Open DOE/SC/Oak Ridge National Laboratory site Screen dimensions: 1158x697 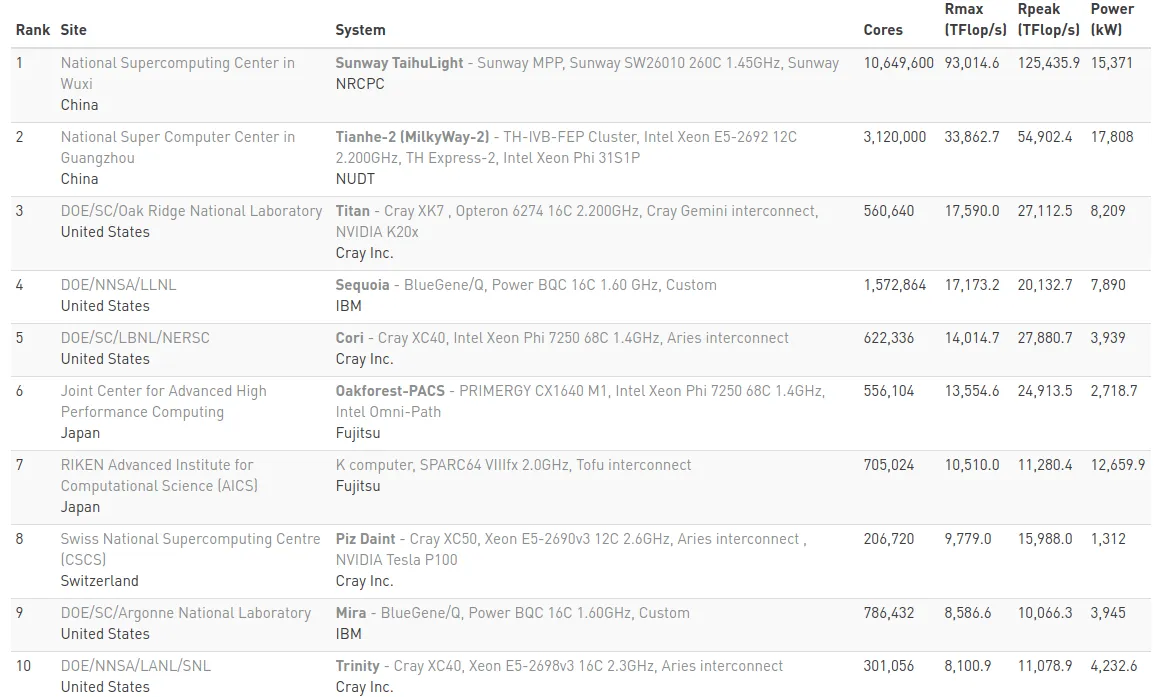coord(191,211)
